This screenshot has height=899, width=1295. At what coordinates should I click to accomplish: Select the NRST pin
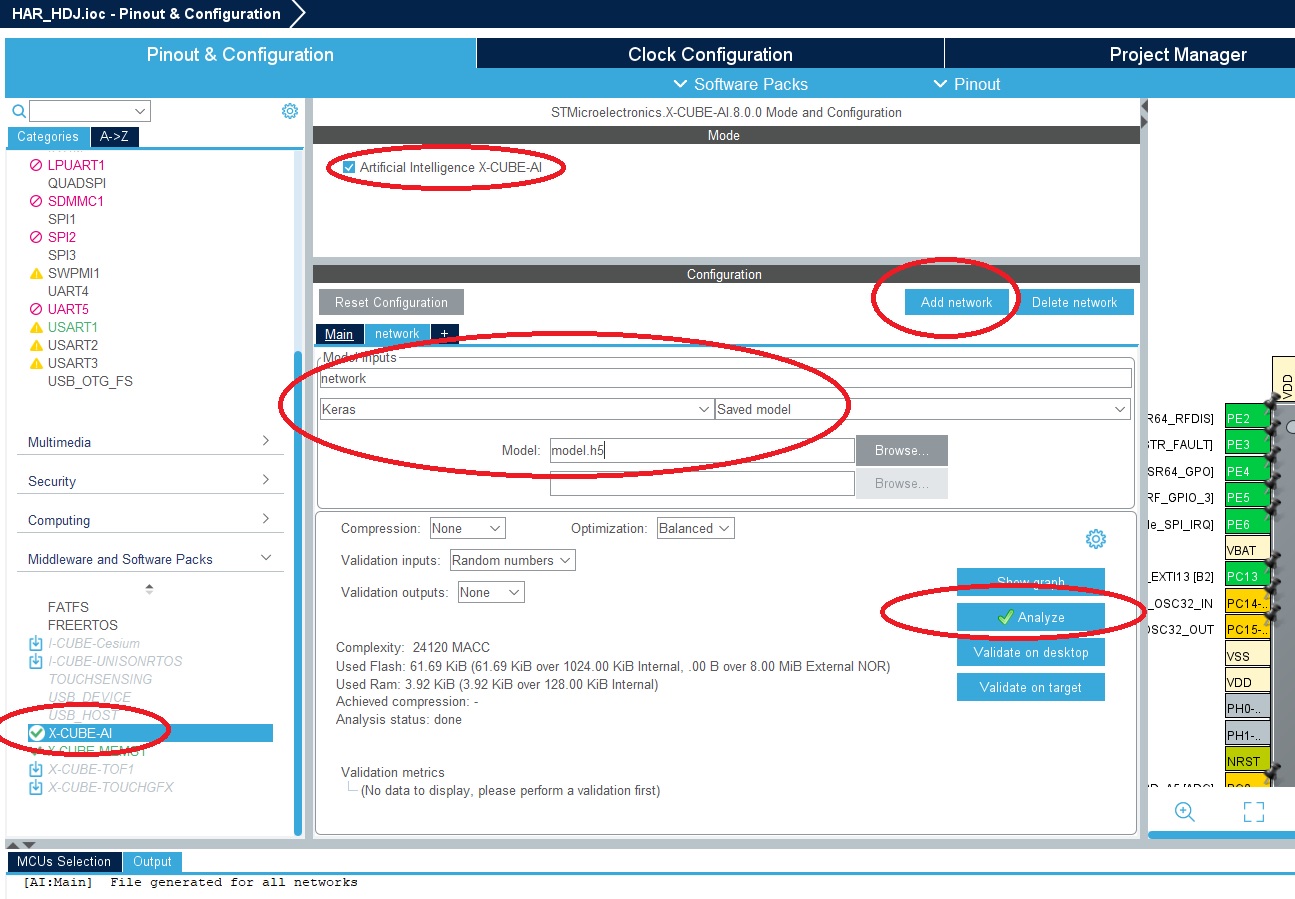(1247, 761)
